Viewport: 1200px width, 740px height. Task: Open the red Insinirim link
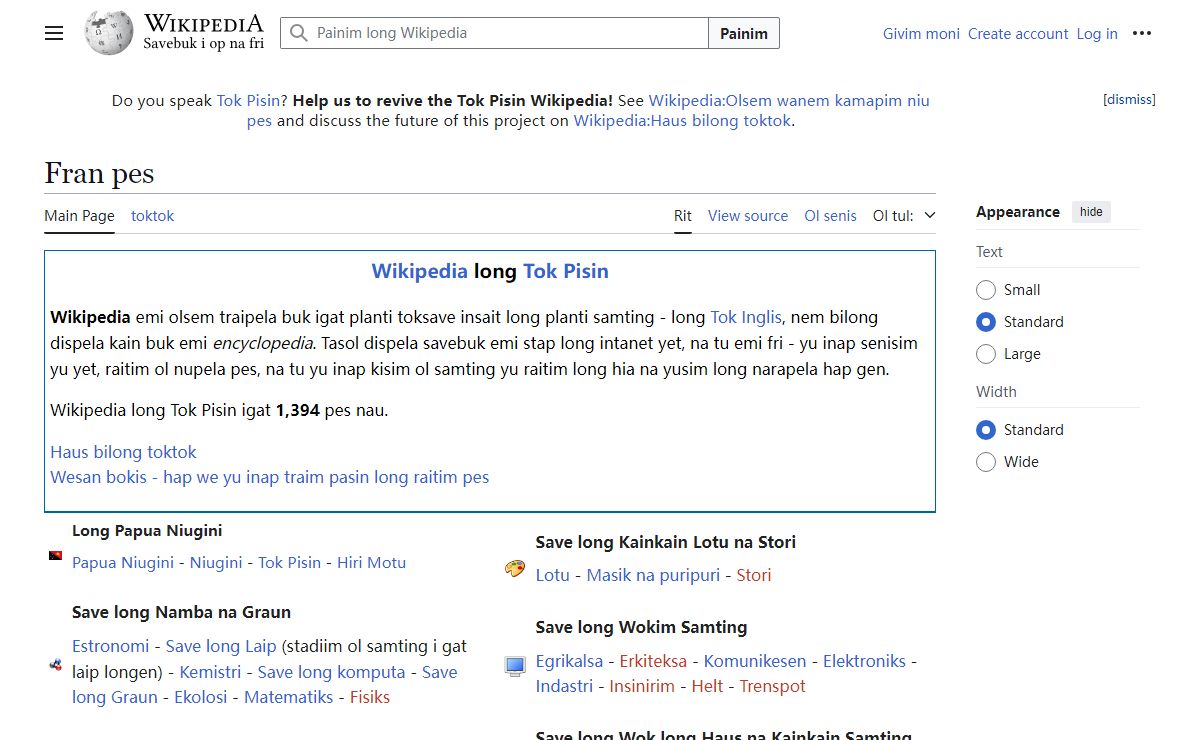click(642, 686)
